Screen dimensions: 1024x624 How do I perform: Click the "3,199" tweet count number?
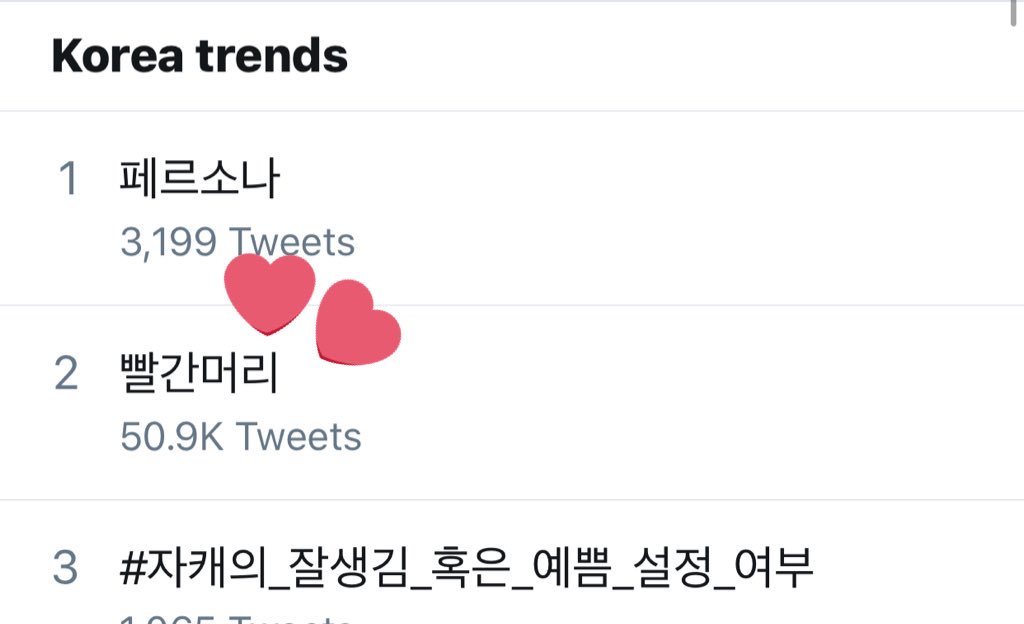tap(170, 243)
